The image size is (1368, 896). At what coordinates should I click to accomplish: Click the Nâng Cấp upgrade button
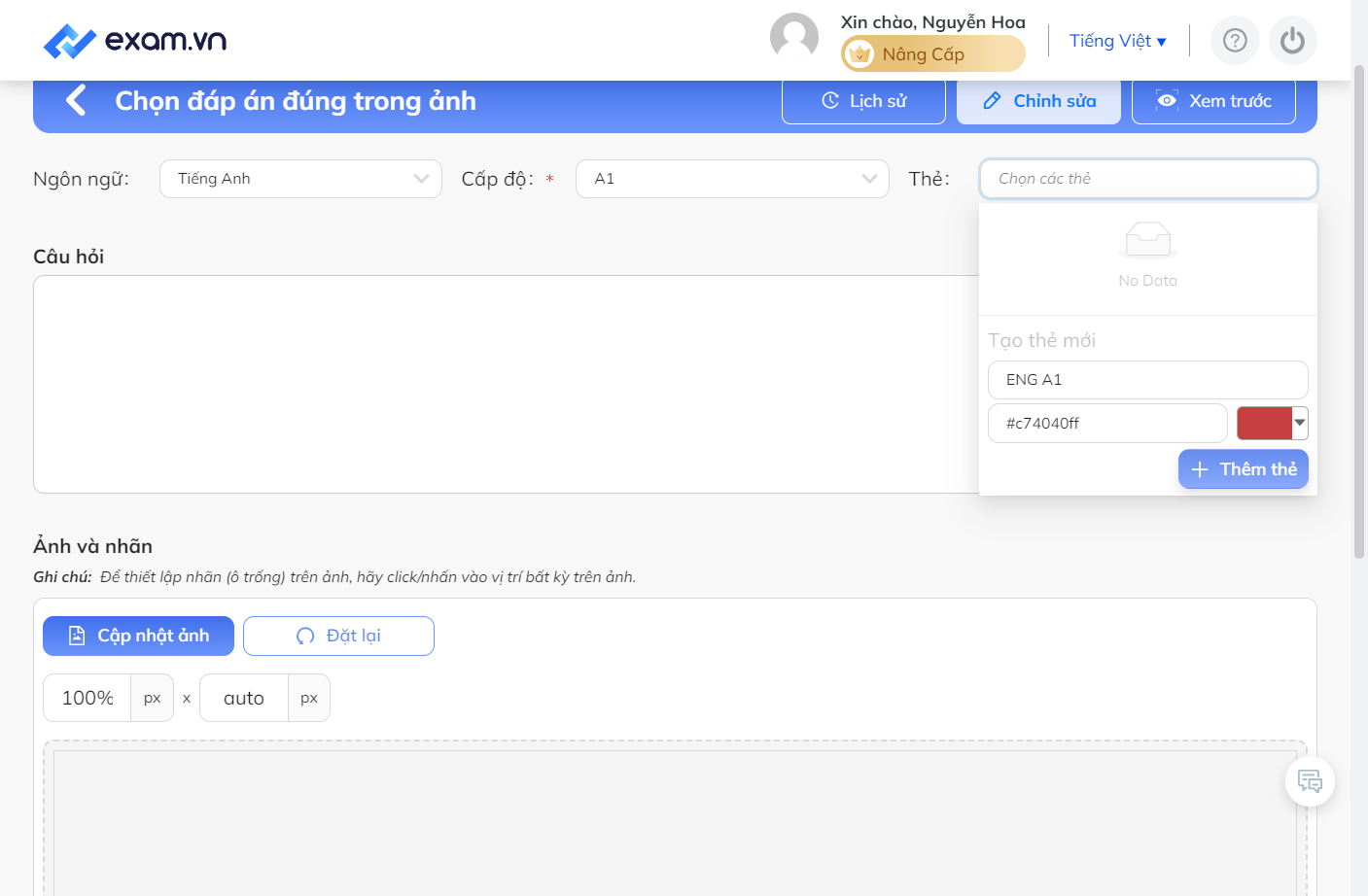[x=933, y=54]
